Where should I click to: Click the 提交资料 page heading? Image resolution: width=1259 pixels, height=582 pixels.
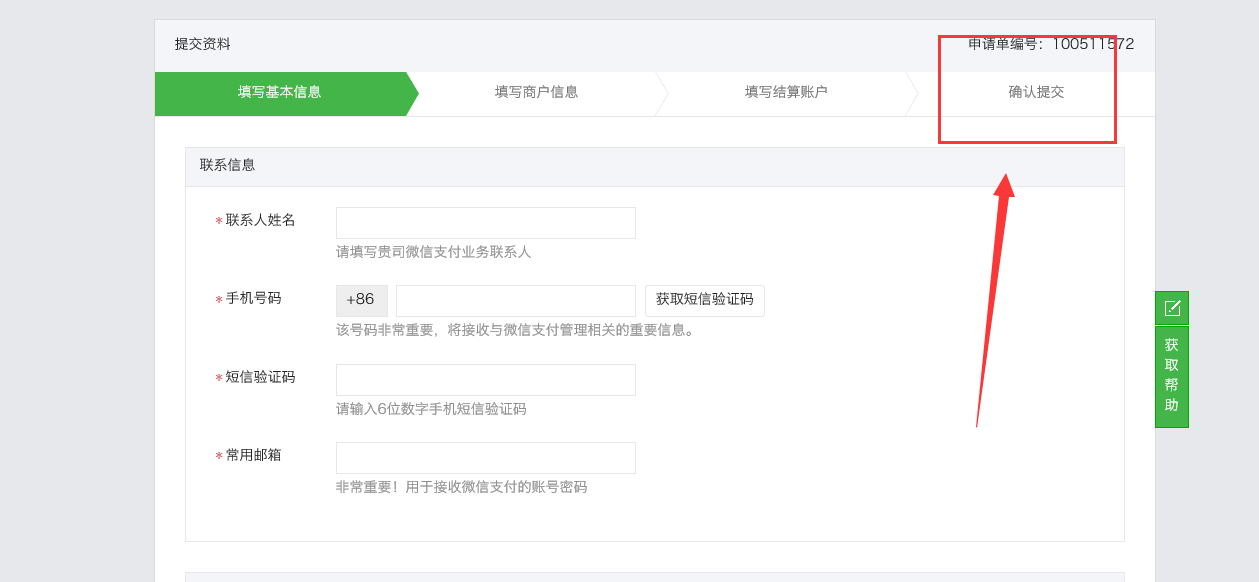click(203, 44)
